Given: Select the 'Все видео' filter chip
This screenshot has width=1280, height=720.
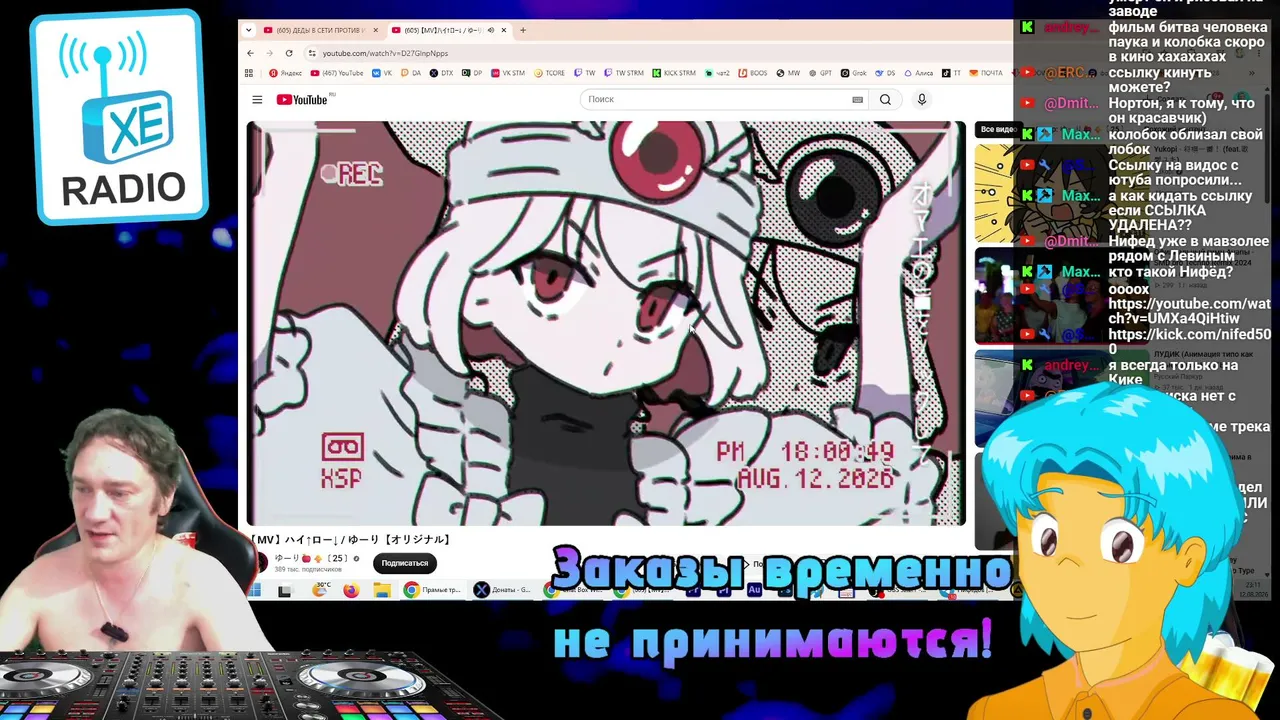Looking at the screenshot, I should (997, 129).
